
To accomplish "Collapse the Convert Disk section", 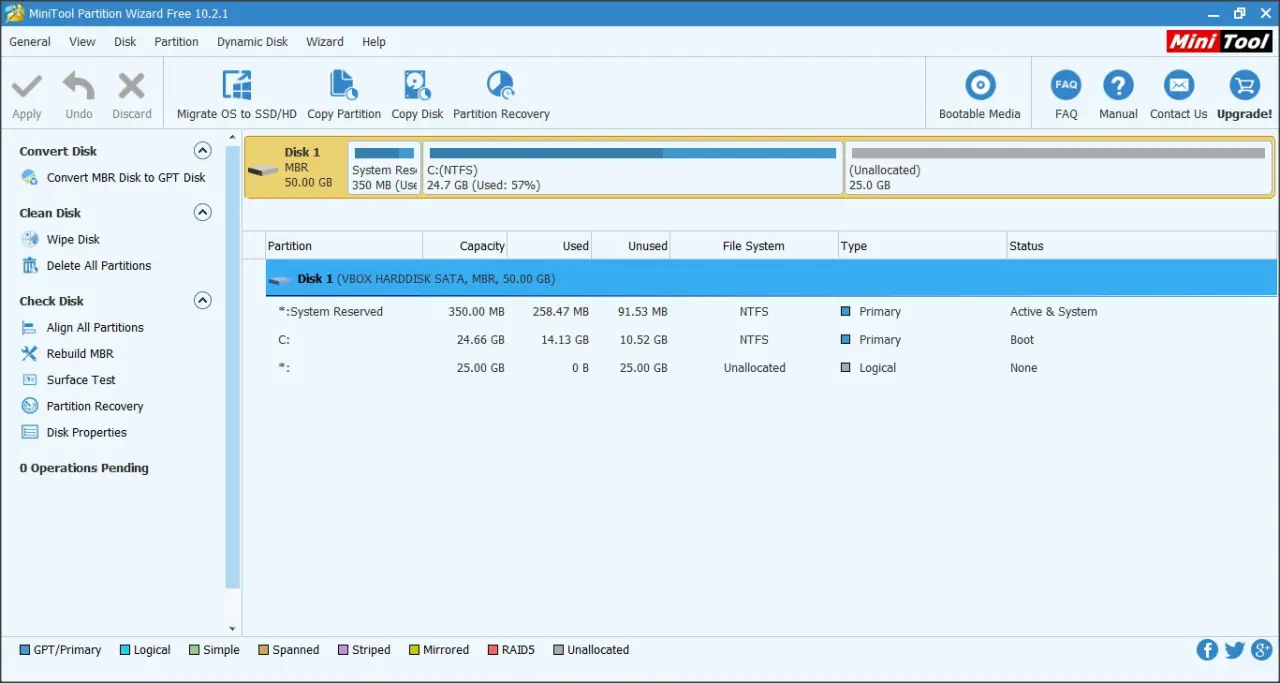I will coord(202,151).
